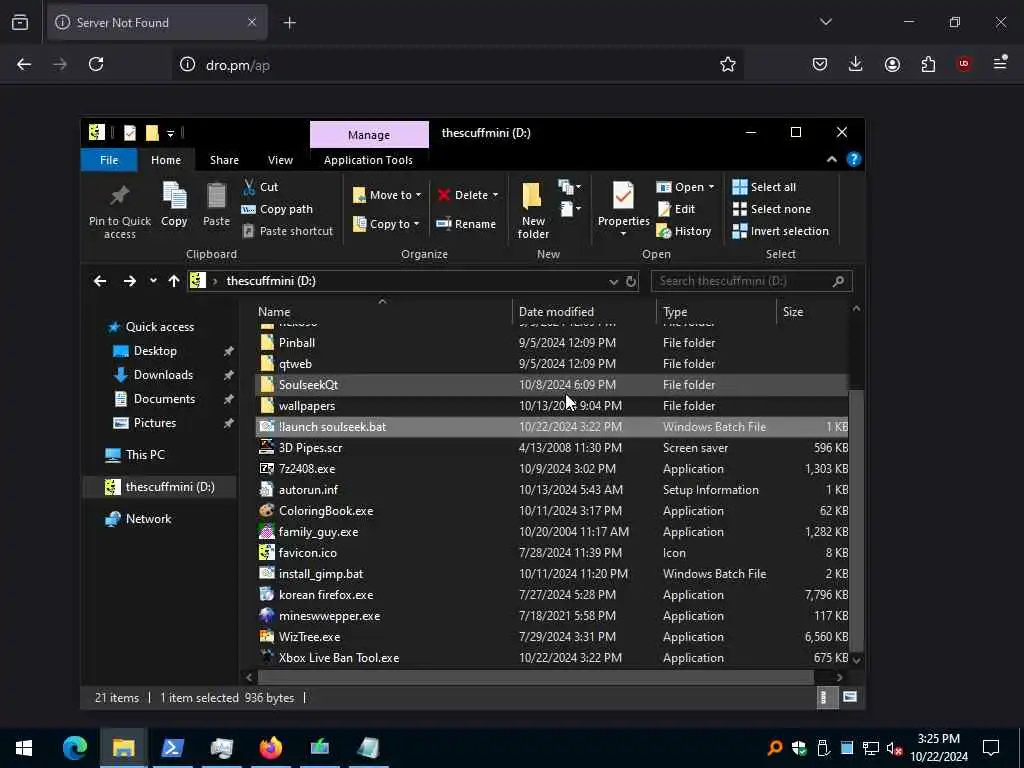Go up one folder level
1024x768 pixels.
point(174,281)
